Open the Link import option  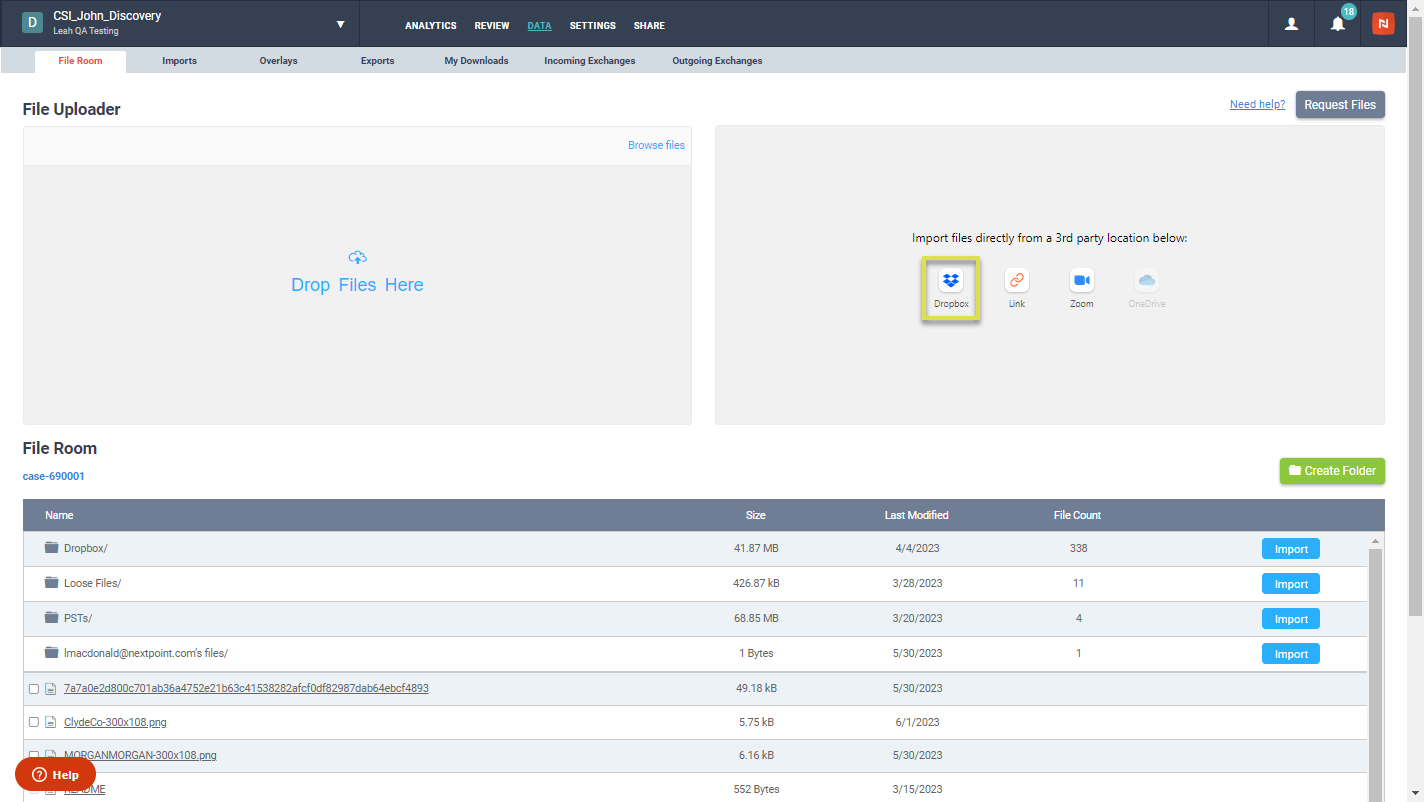point(1017,289)
